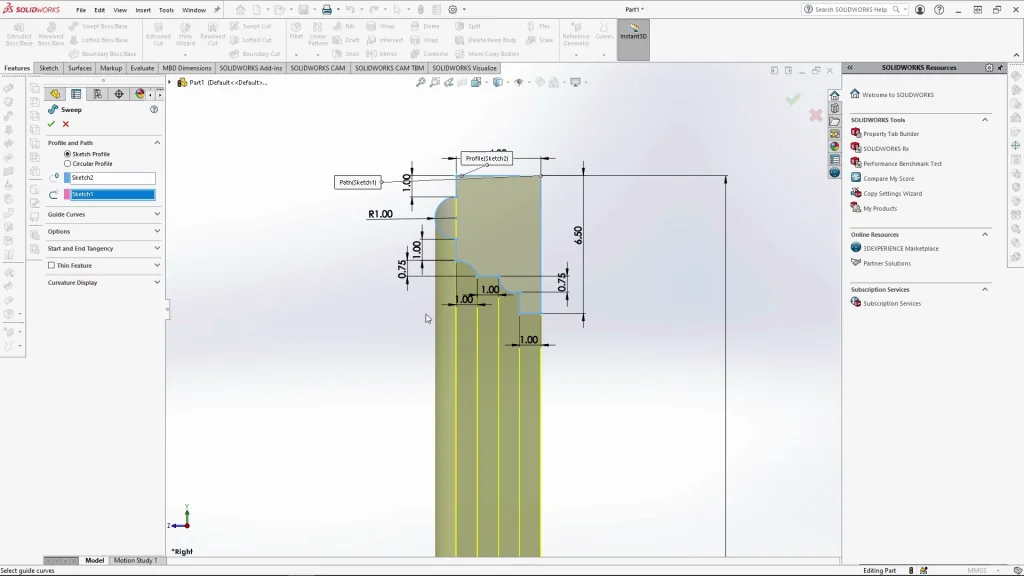Image resolution: width=1024 pixels, height=576 pixels.
Task: Cancel the Sweep with the red X
Action: 66,124
